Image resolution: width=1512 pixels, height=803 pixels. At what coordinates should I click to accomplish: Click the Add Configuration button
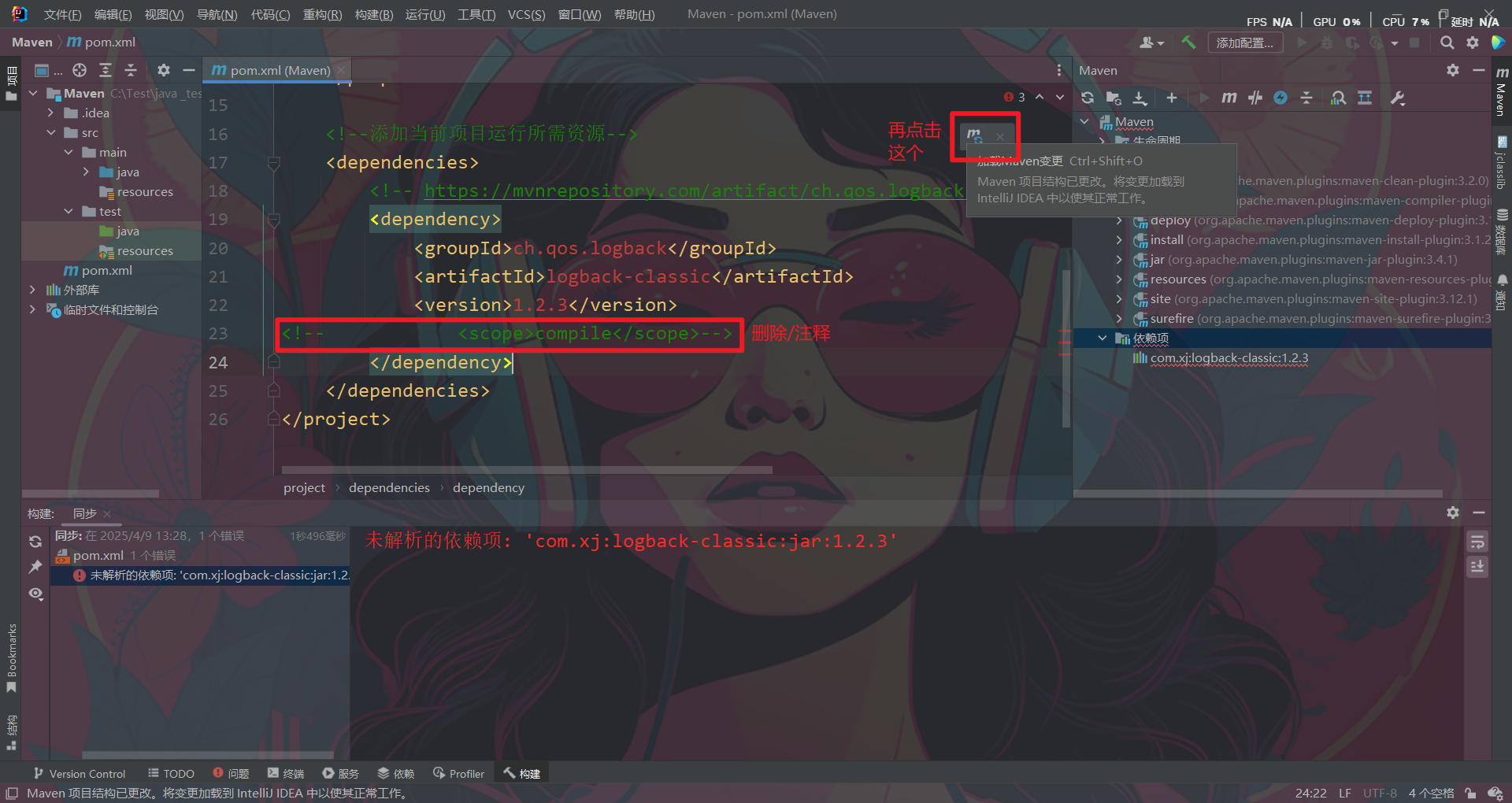[x=1245, y=43]
